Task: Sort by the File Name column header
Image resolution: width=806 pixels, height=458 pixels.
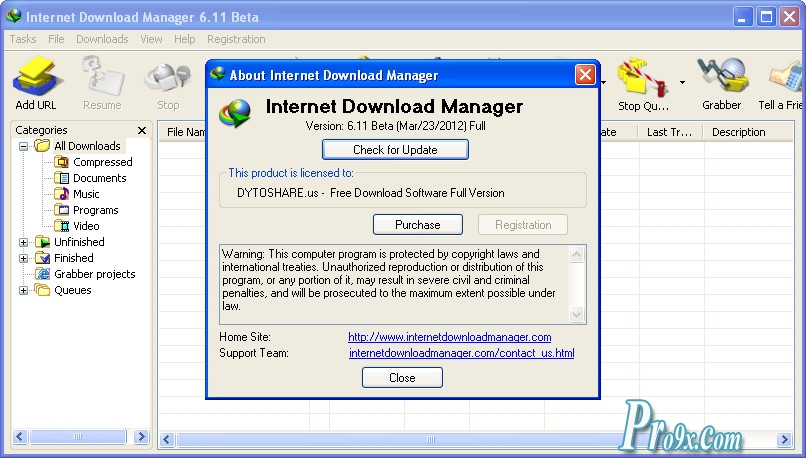Action: pos(184,132)
